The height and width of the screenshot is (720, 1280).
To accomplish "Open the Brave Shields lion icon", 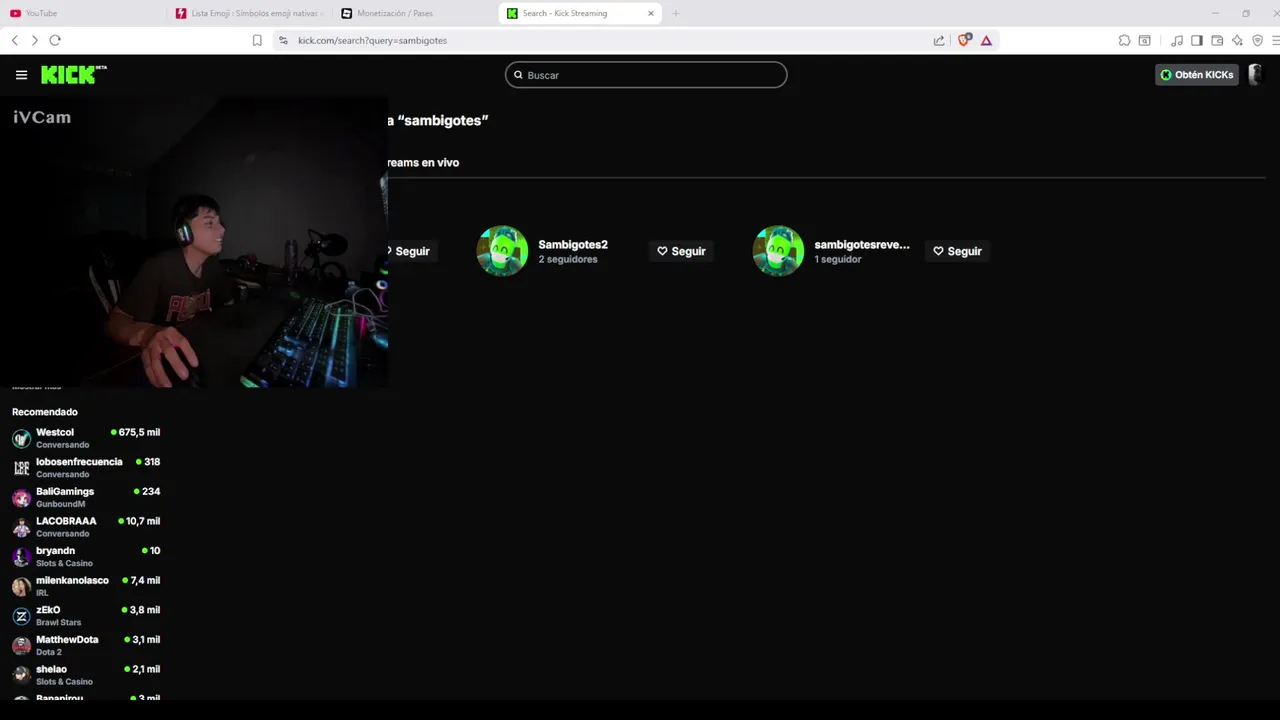I will 965,40.
